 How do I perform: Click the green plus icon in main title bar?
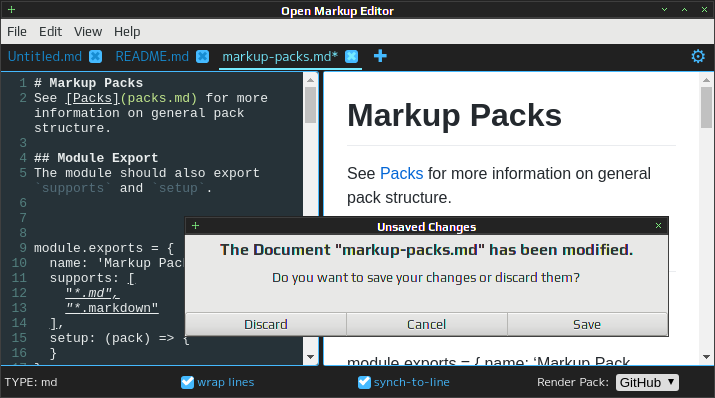11,10
